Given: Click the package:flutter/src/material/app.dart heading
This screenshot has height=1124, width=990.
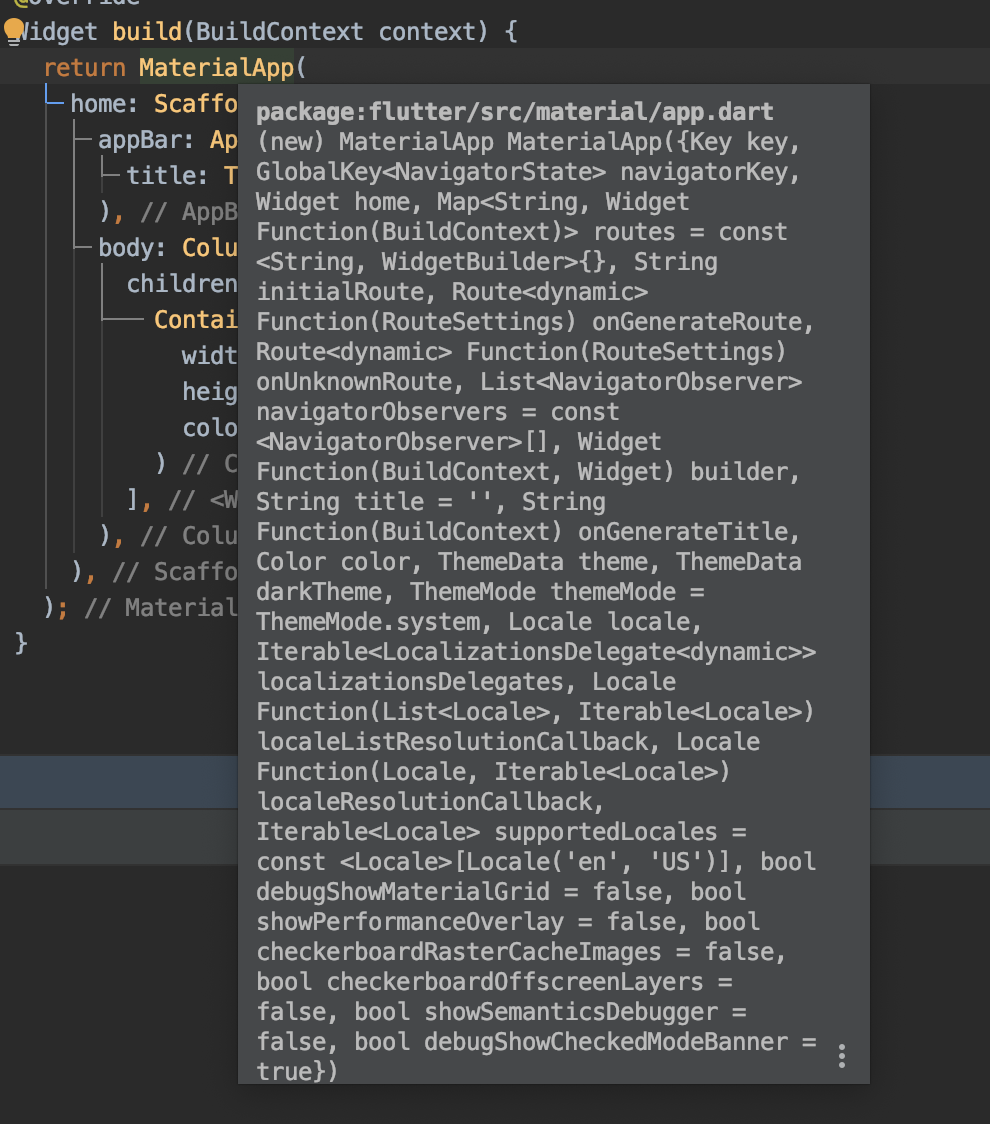Looking at the screenshot, I should click(515, 112).
